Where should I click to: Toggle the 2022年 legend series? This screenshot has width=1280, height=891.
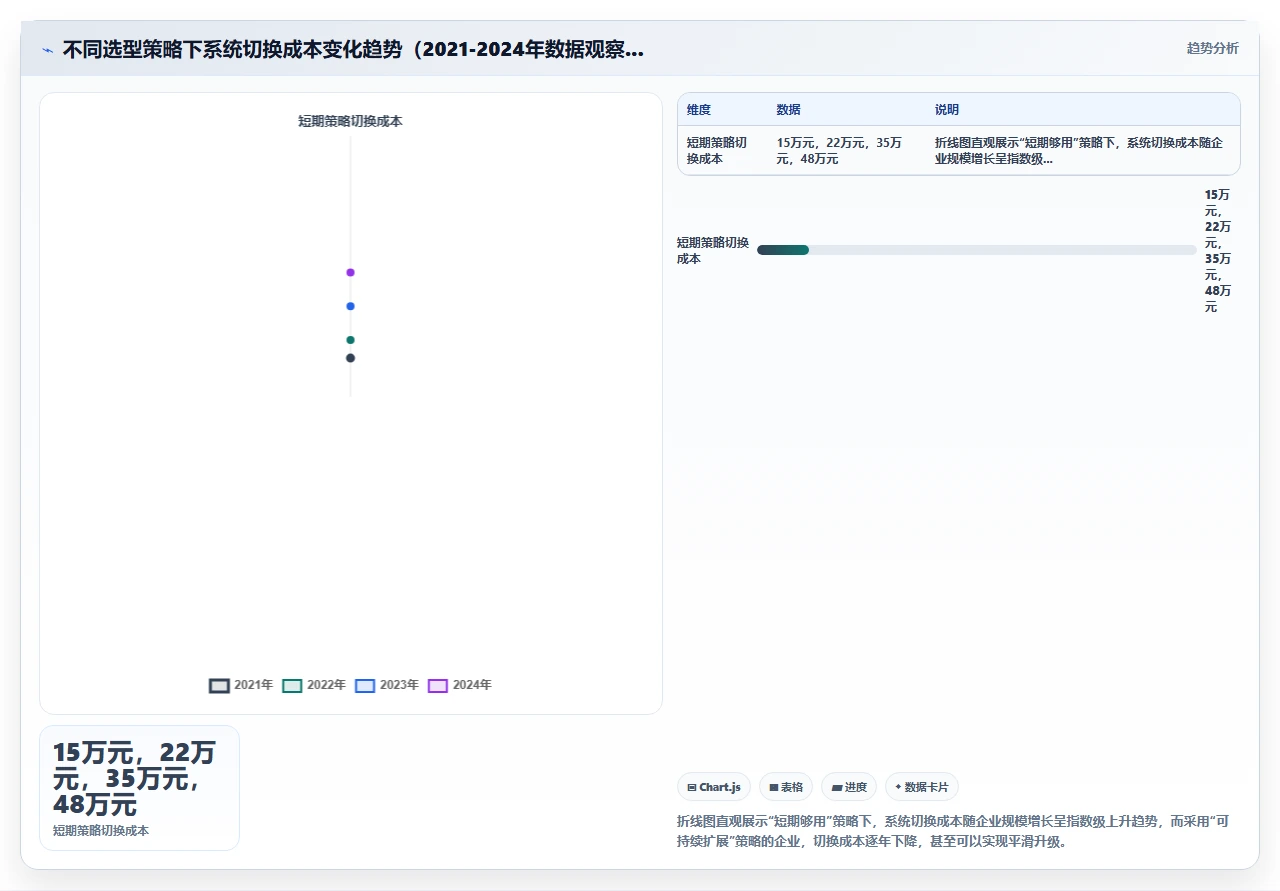coord(314,685)
